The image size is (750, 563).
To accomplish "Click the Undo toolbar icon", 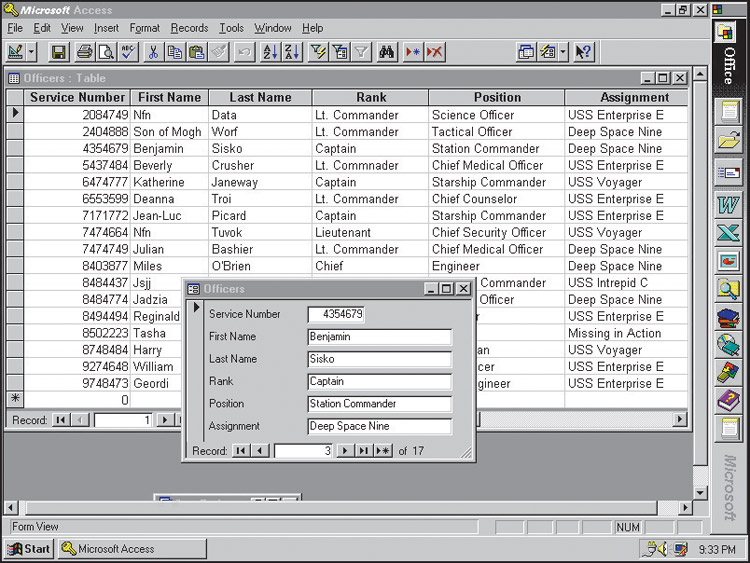I will (244, 52).
